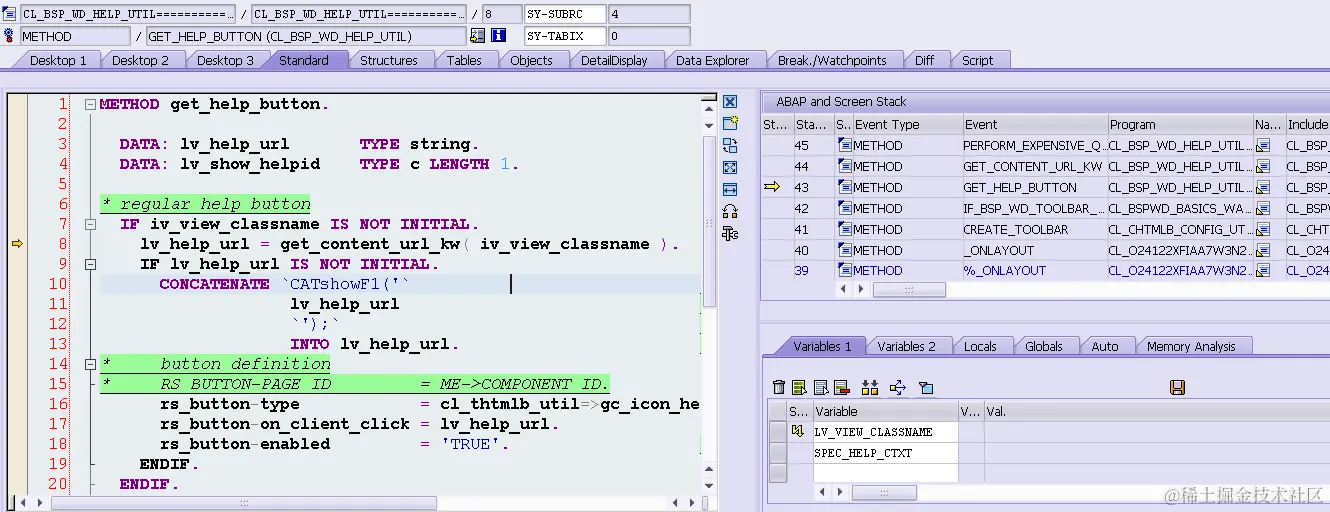Click the blue info icon near GET_HELP_BUTTON field
The width and height of the screenshot is (1330, 512).
pyautogui.click(x=498, y=36)
